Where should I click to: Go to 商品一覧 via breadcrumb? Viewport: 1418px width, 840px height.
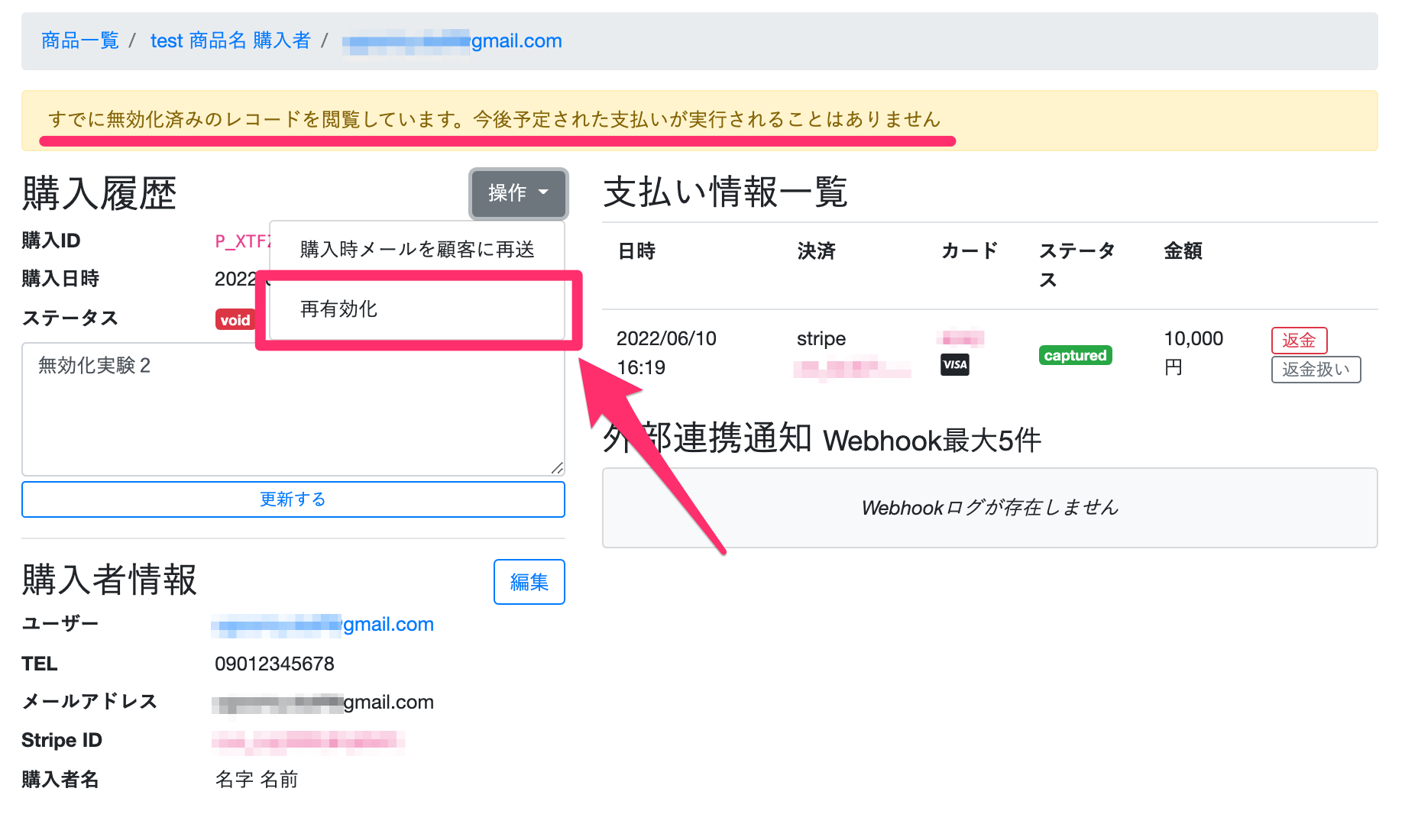click(80, 40)
